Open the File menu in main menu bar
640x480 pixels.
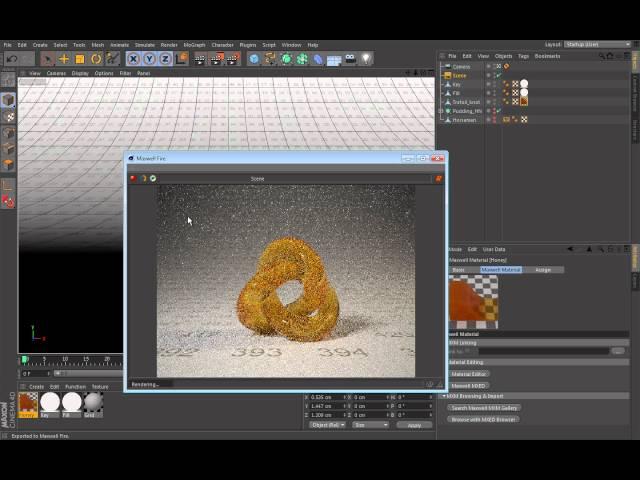click(8, 45)
